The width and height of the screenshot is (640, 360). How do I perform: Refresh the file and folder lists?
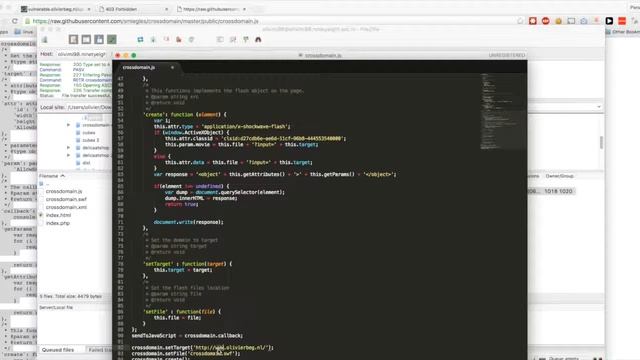pyautogui.click(x=140, y=40)
